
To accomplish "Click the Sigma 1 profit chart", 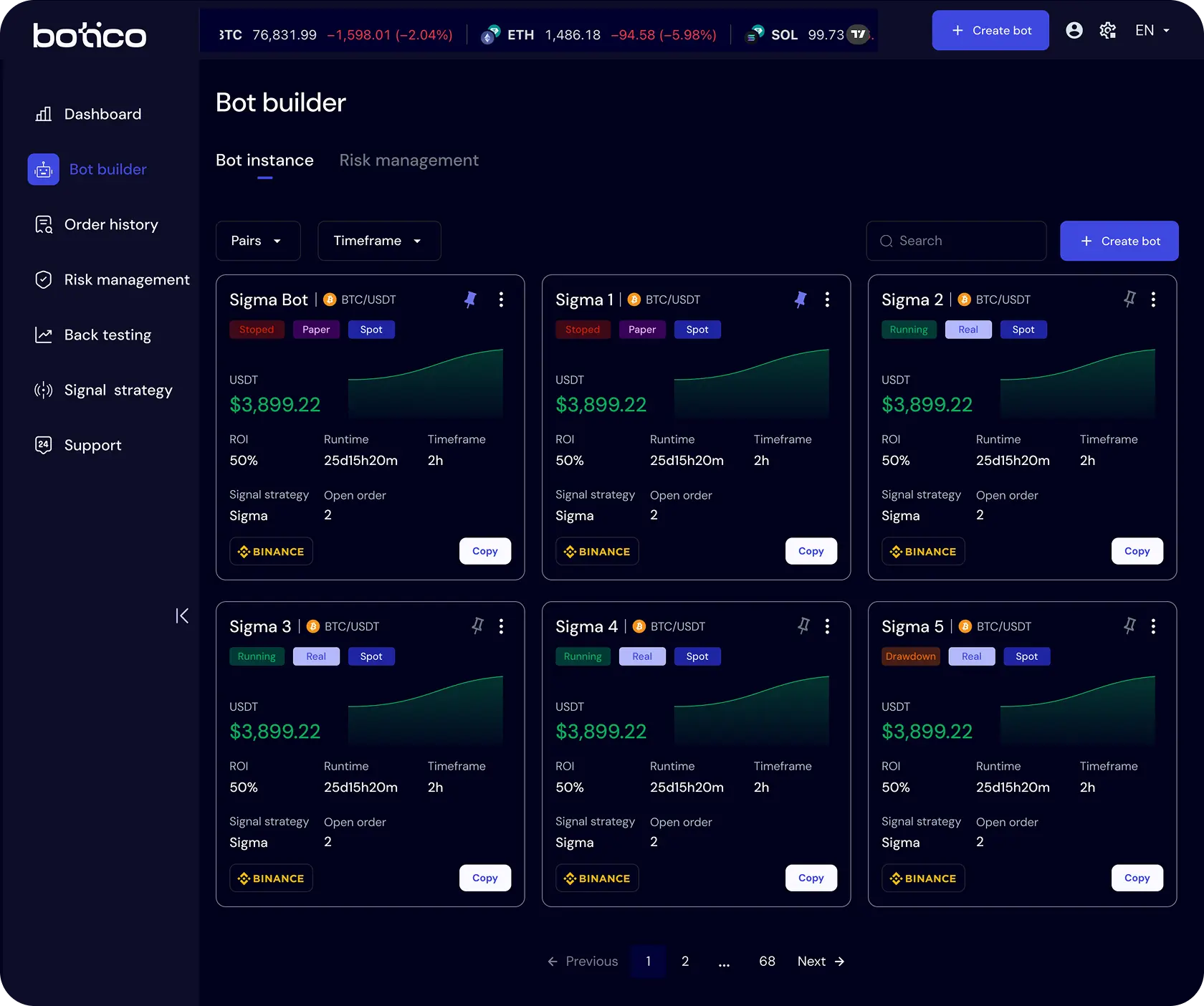I will (751, 383).
